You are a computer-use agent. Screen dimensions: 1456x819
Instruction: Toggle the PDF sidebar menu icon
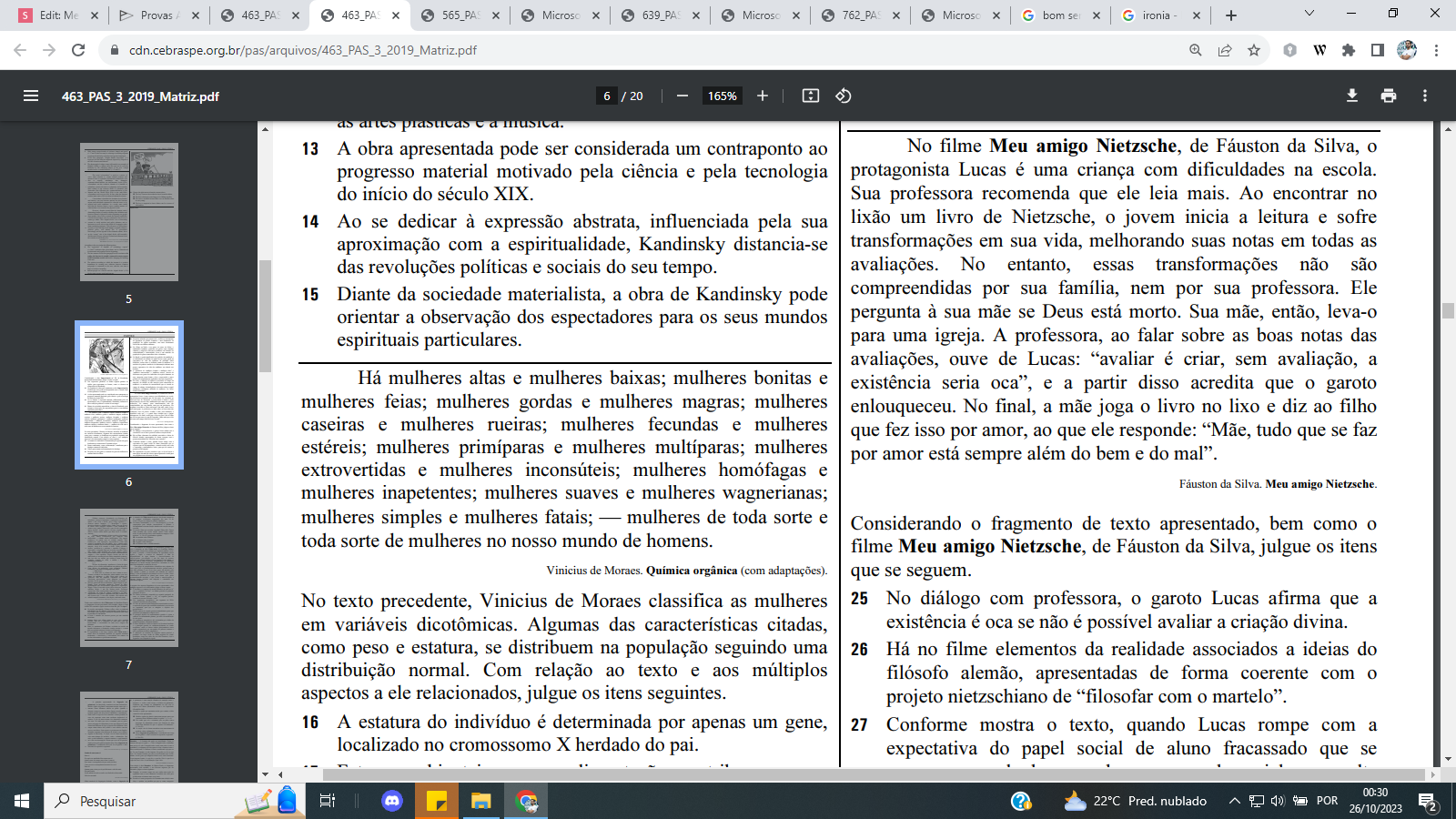(31, 96)
